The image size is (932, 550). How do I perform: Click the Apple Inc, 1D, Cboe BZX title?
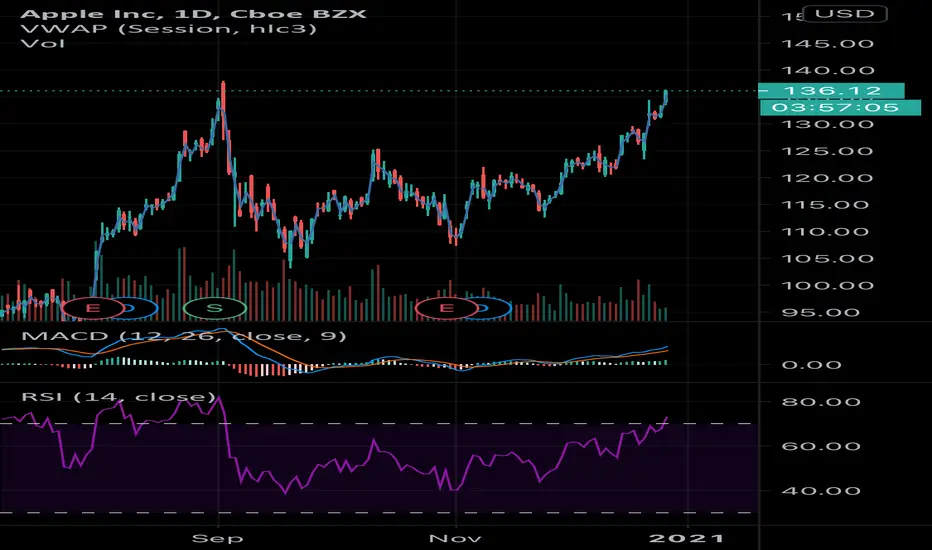tap(194, 14)
